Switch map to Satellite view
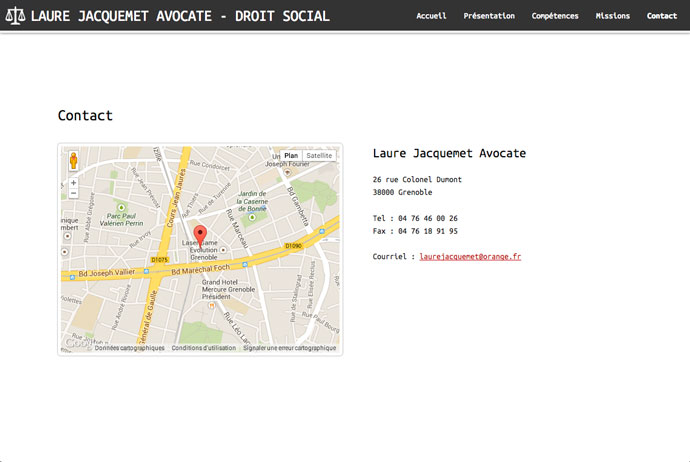The image size is (690, 462). pyautogui.click(x=319, y=156)
